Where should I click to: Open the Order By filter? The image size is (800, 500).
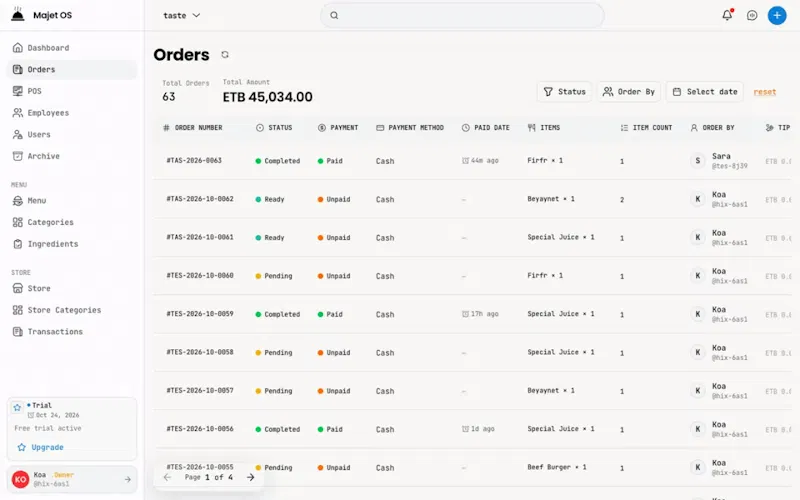coord(629,92)
